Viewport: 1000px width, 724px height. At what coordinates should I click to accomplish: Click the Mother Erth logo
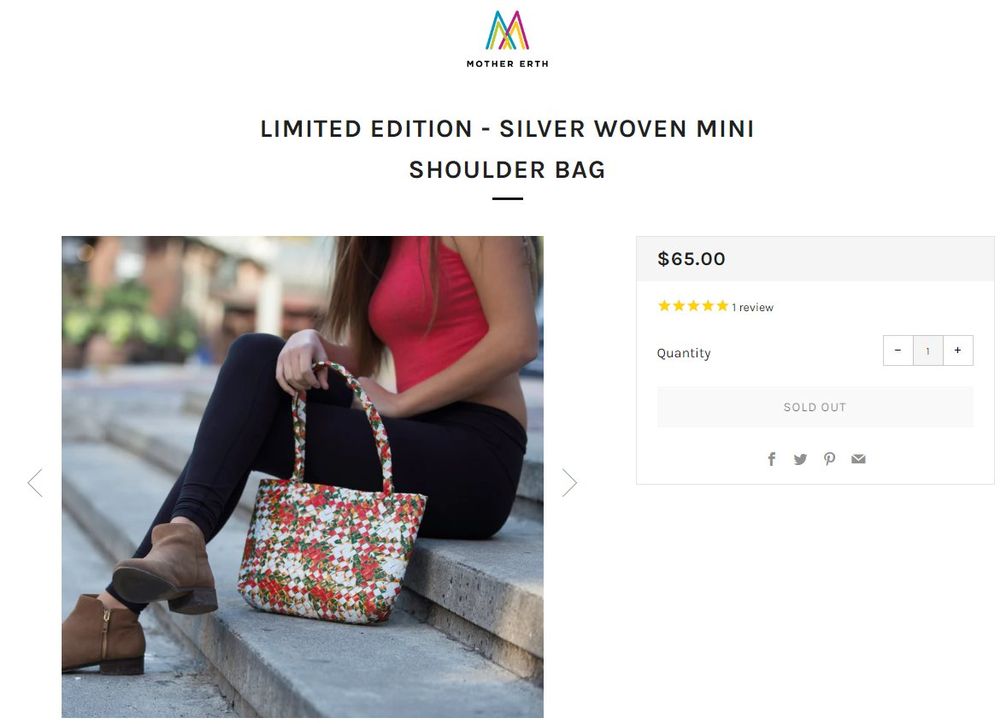pyautogui.click(x=507, y=39)
